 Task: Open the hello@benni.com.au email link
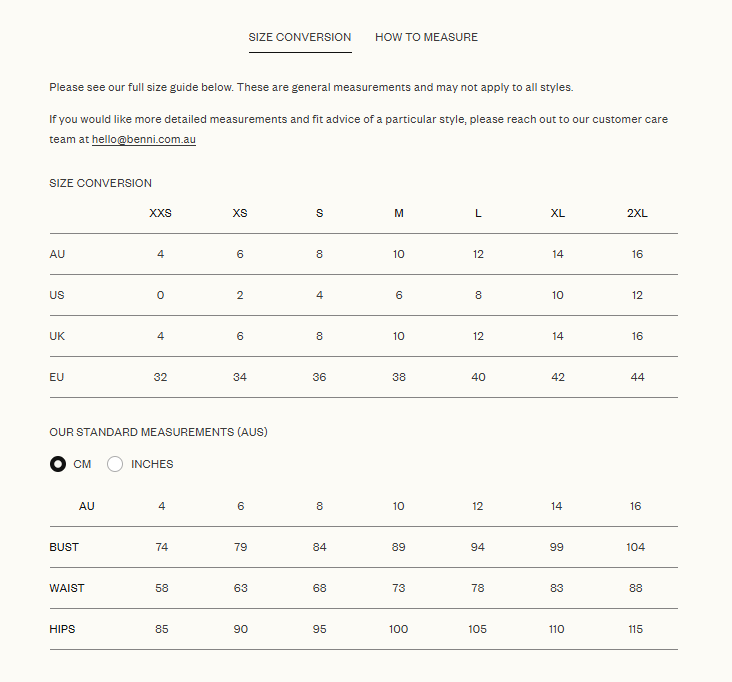(x=144, y=139)
